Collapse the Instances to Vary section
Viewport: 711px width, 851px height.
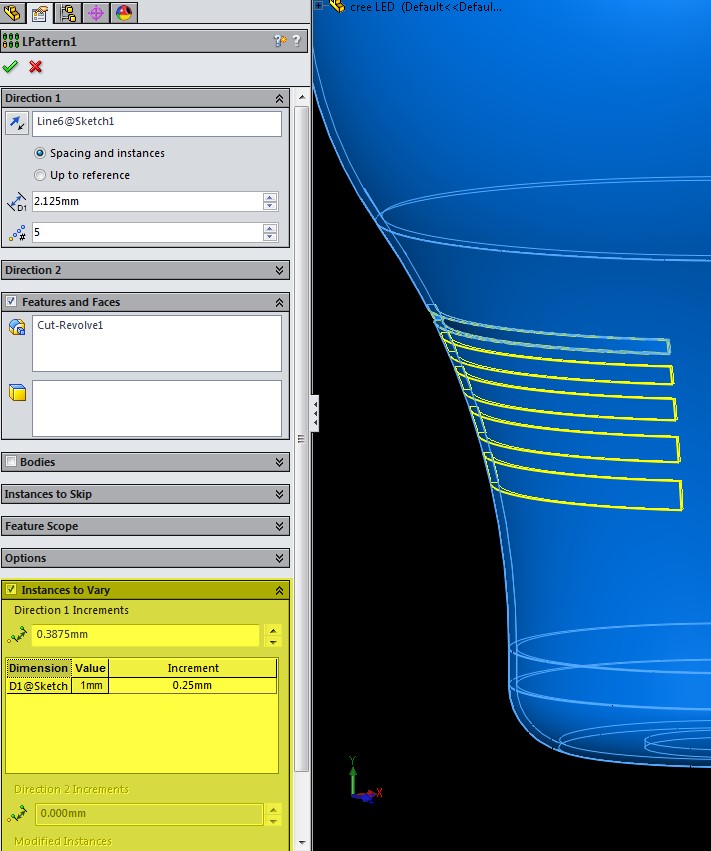pos(279,590)
